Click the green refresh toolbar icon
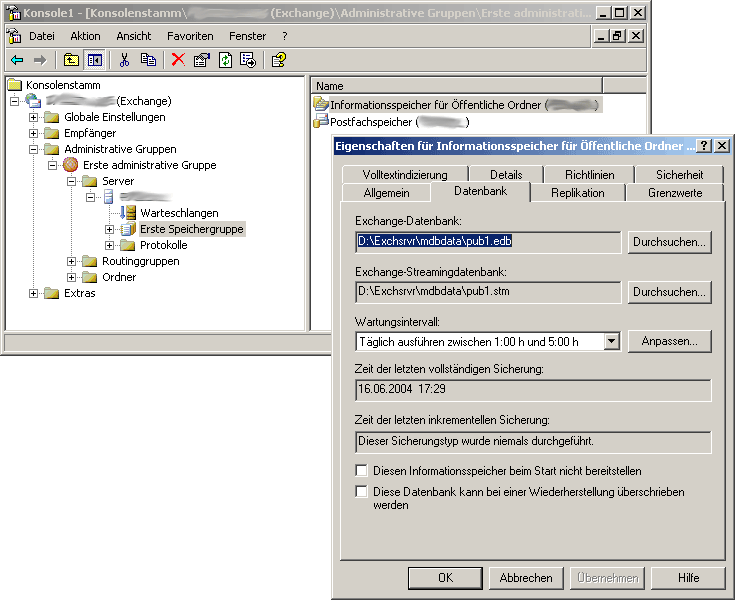 point(225,60)
